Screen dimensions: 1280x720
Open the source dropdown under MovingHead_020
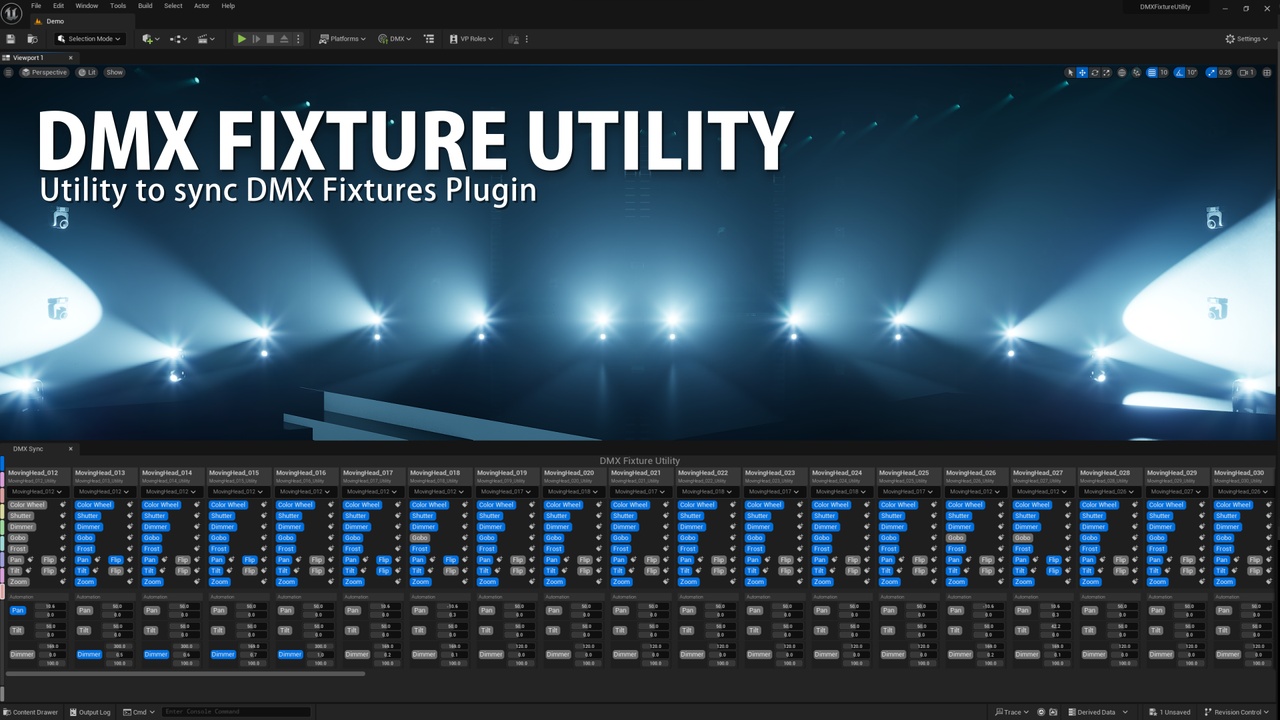point(573,492)
